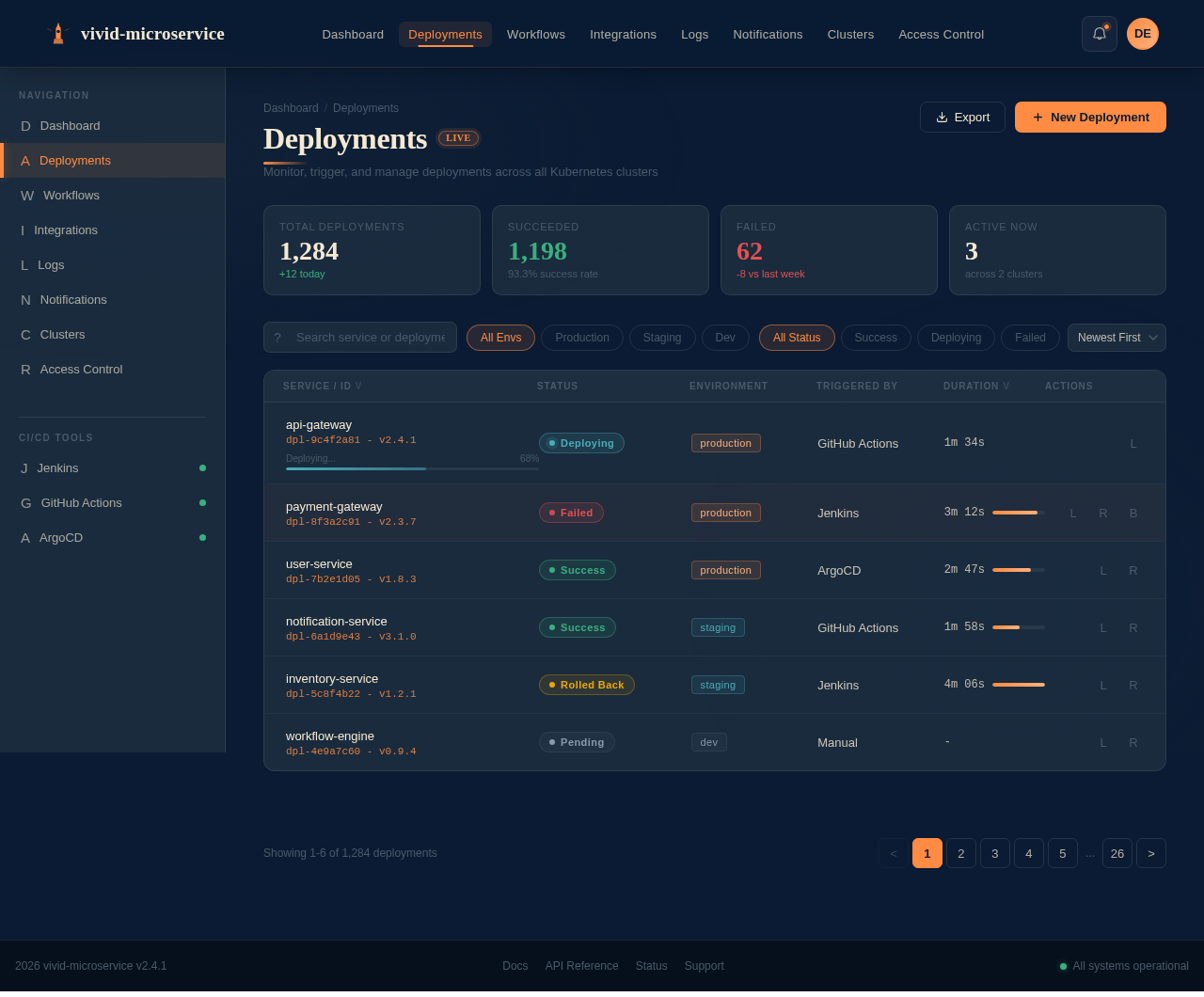Go to page 26 of deployments
The image size is (1204, 997).
(1117, 853)
